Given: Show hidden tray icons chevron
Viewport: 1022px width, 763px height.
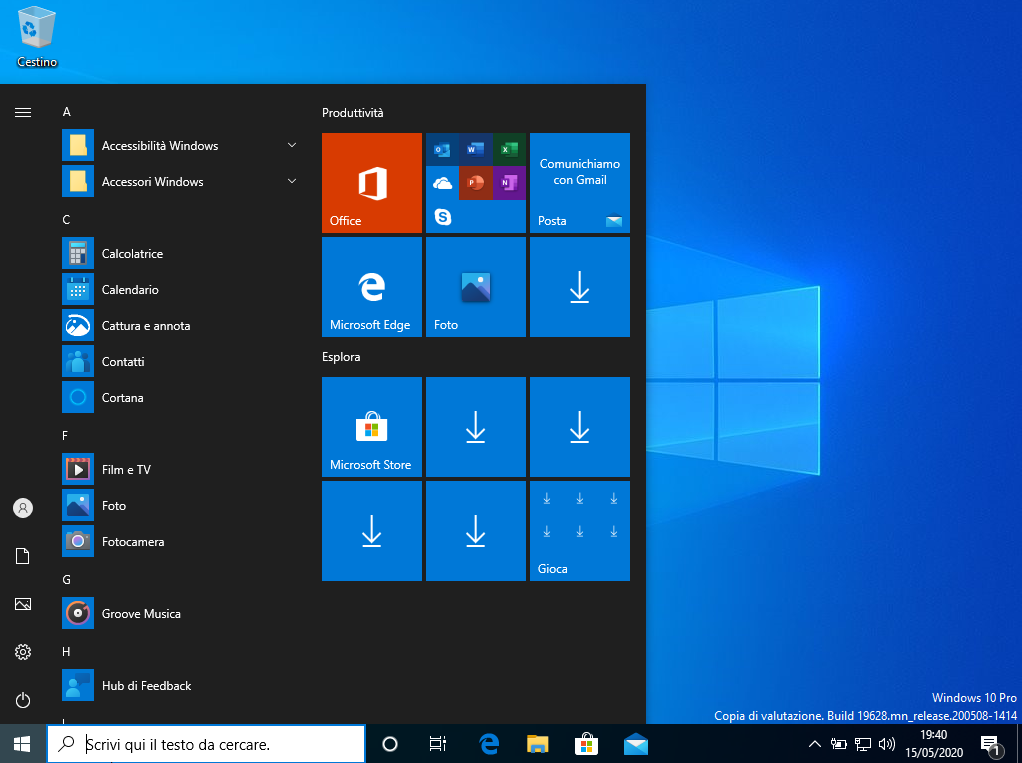Looking at the screenshot, I should [x=815, y=743].
